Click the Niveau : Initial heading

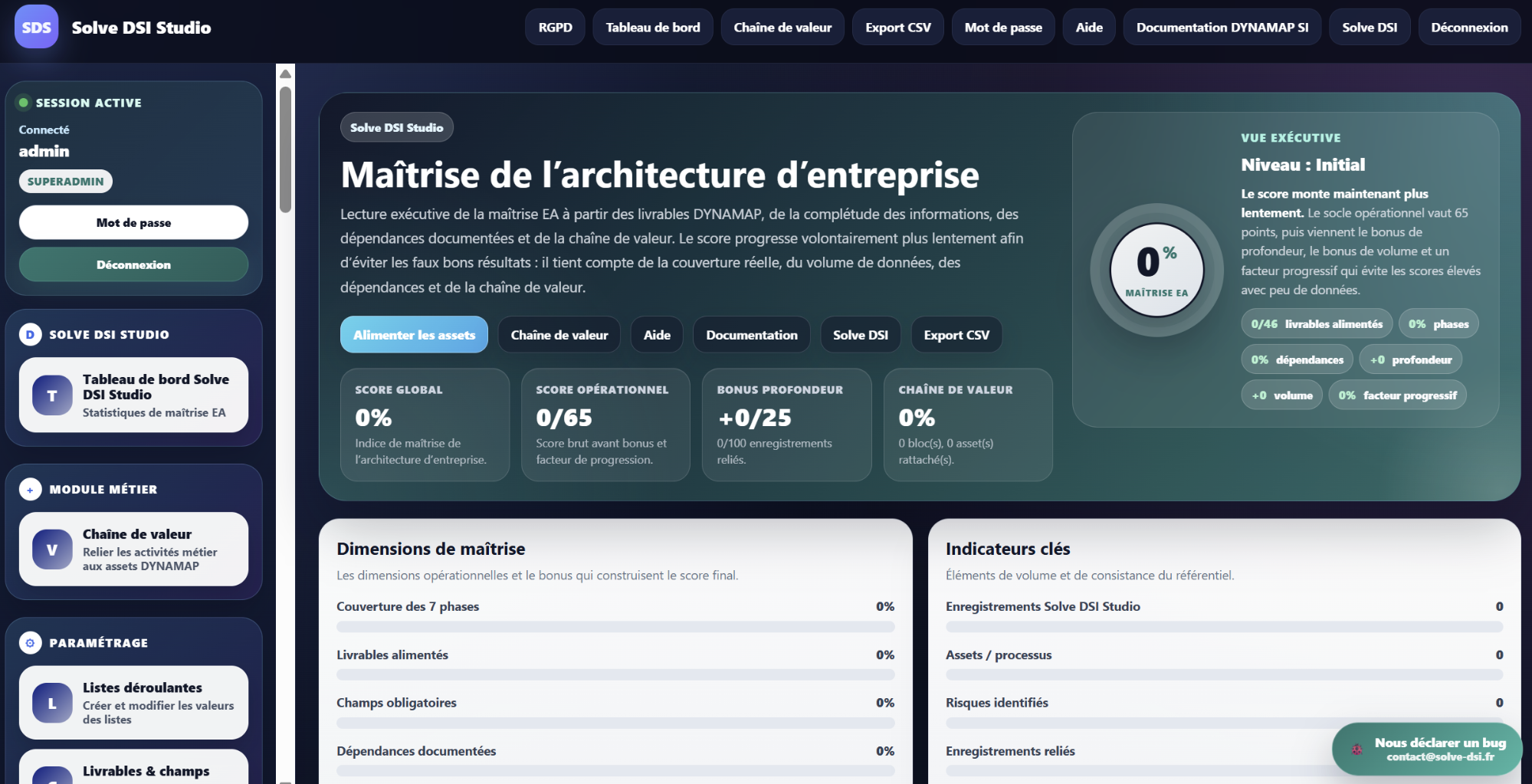tap(1303, 165)
